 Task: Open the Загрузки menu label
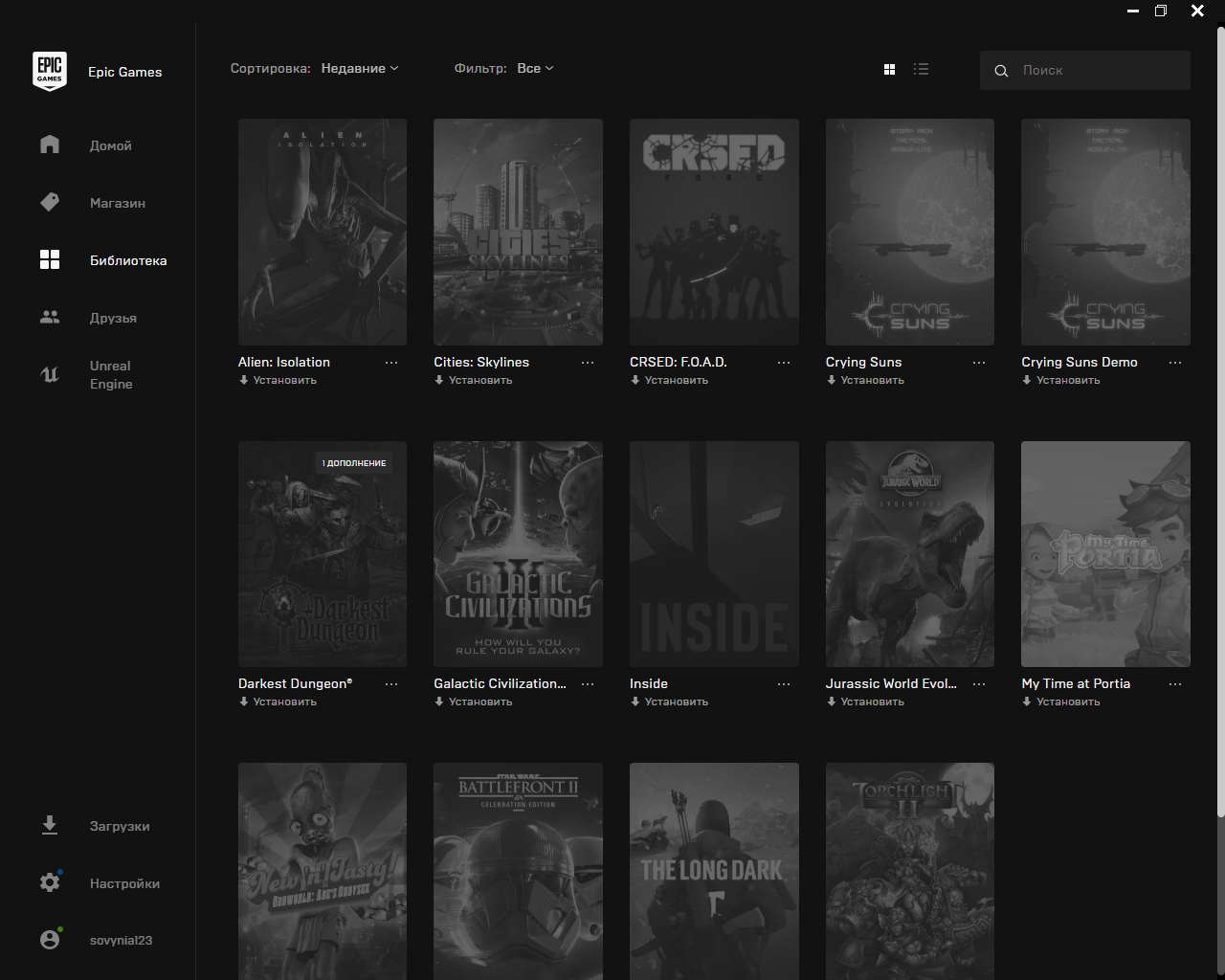(x=120, y=826)
